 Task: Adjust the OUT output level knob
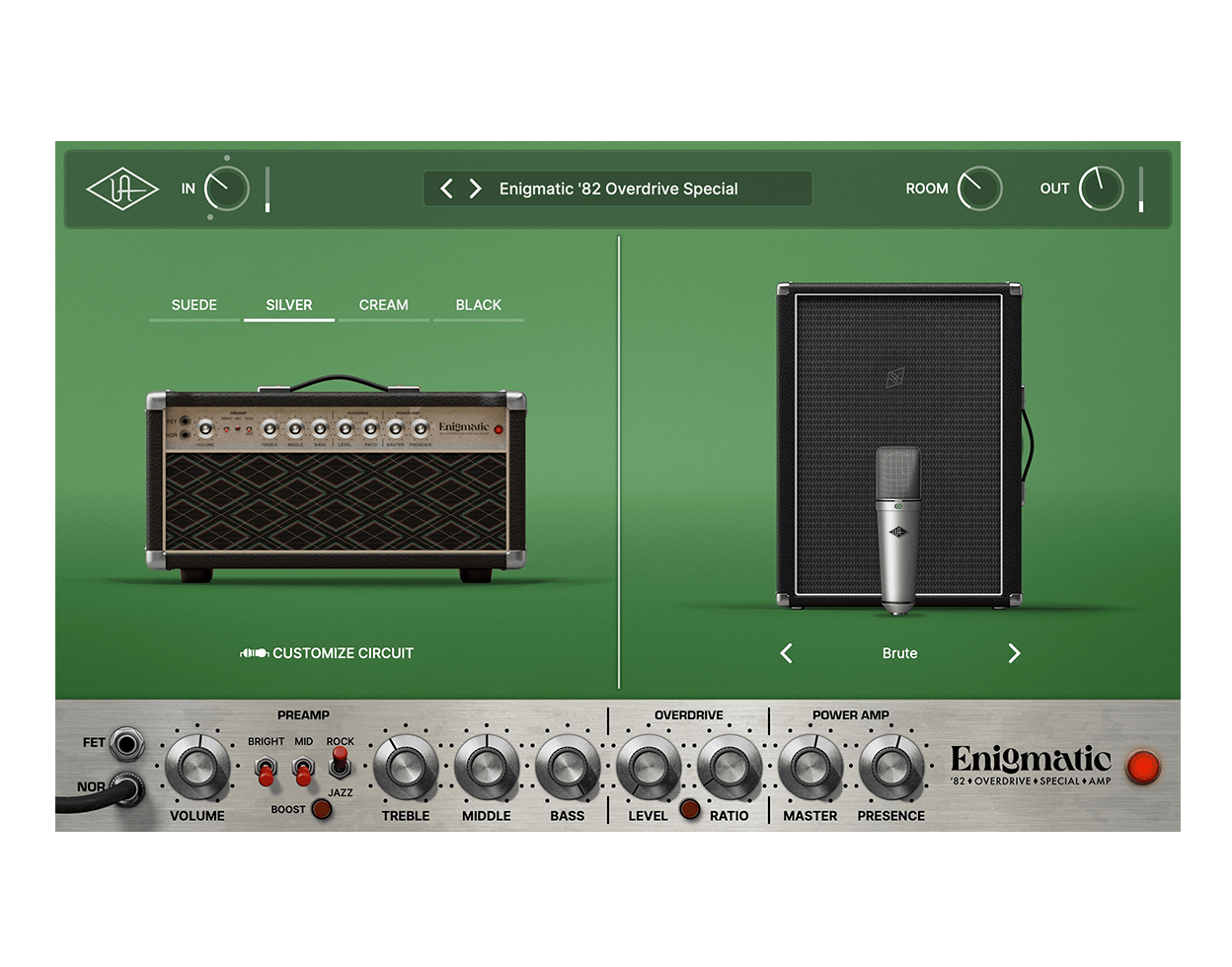[x=1101, y=188]
